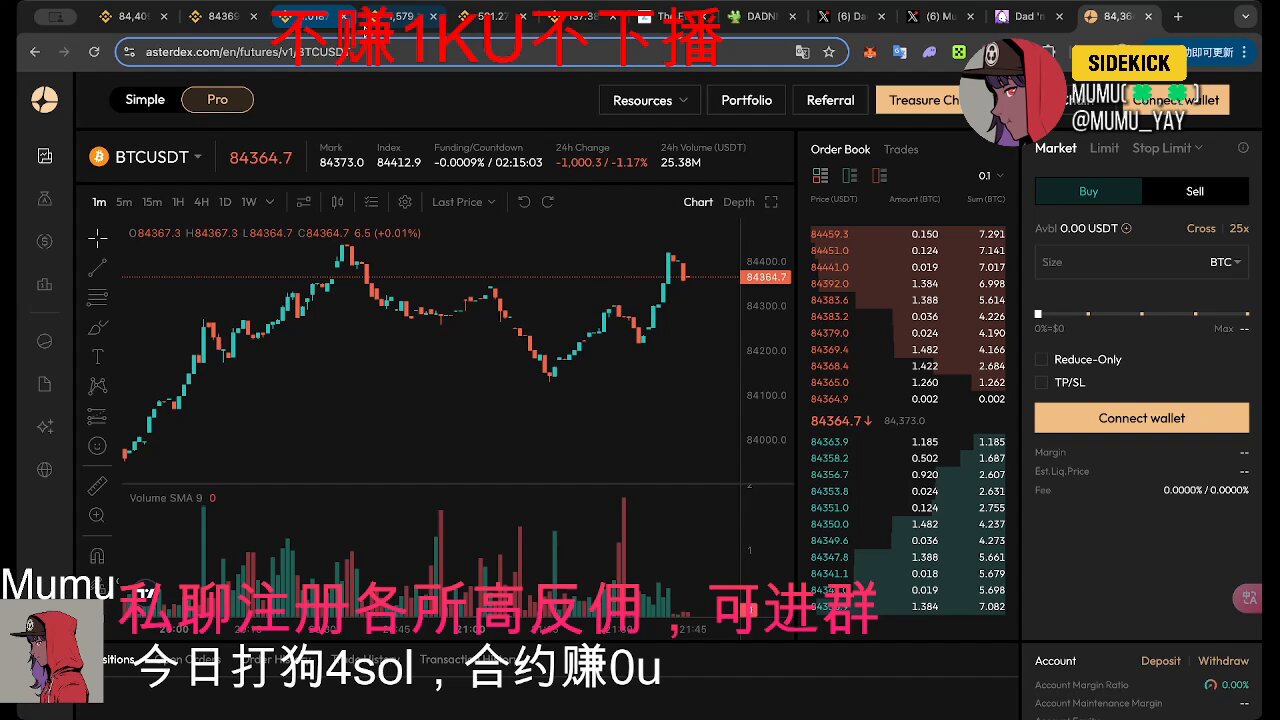
Task: Change order book grouping 0.1 dropdown
Action: [x=991, y=176]
